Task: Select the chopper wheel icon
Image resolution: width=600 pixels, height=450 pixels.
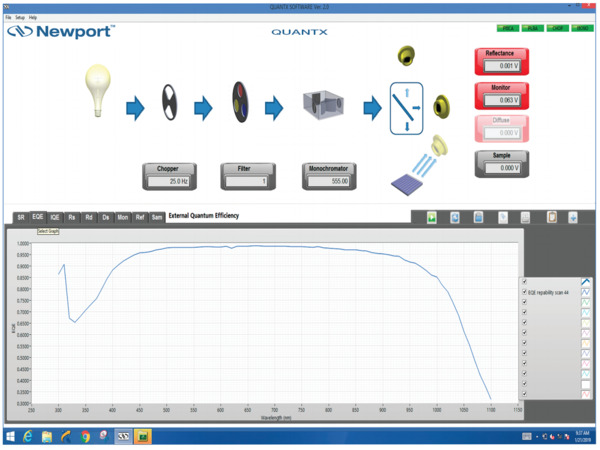Action: coord(169,104)
